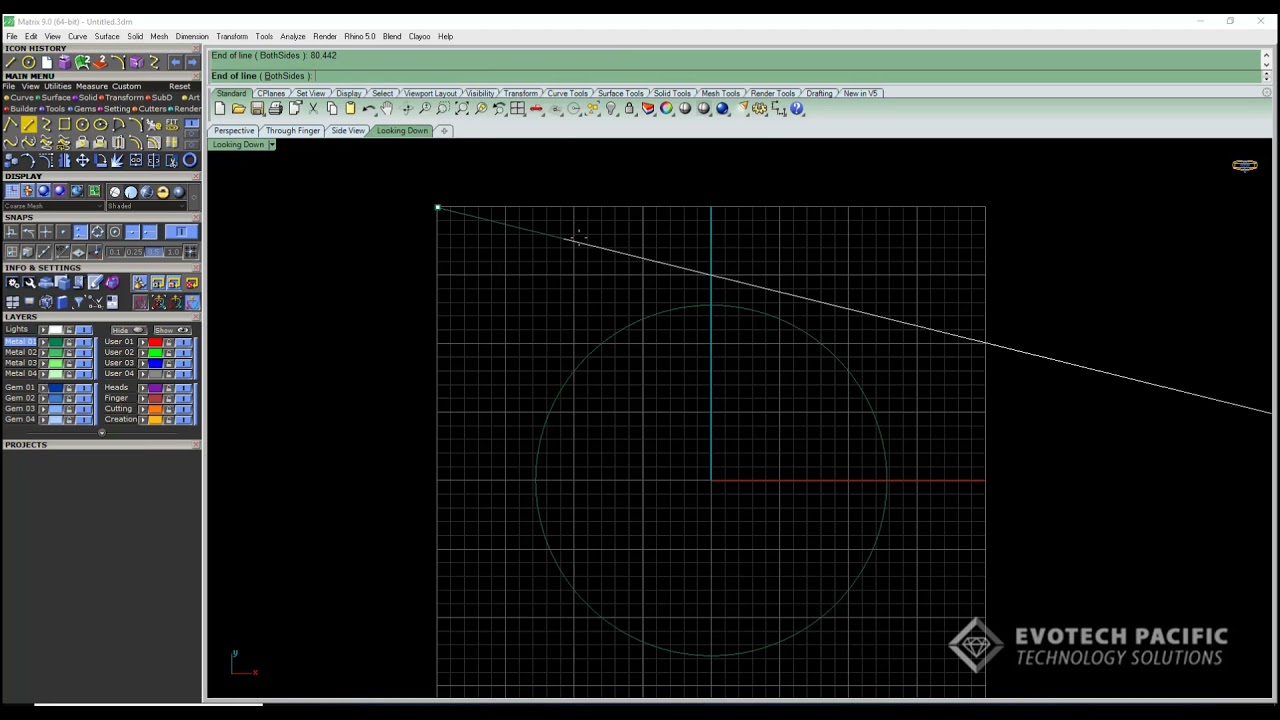Click the Zoom Extents icon in toolbar
This screenshot has width=1280, height=720.
pos(462,108)
